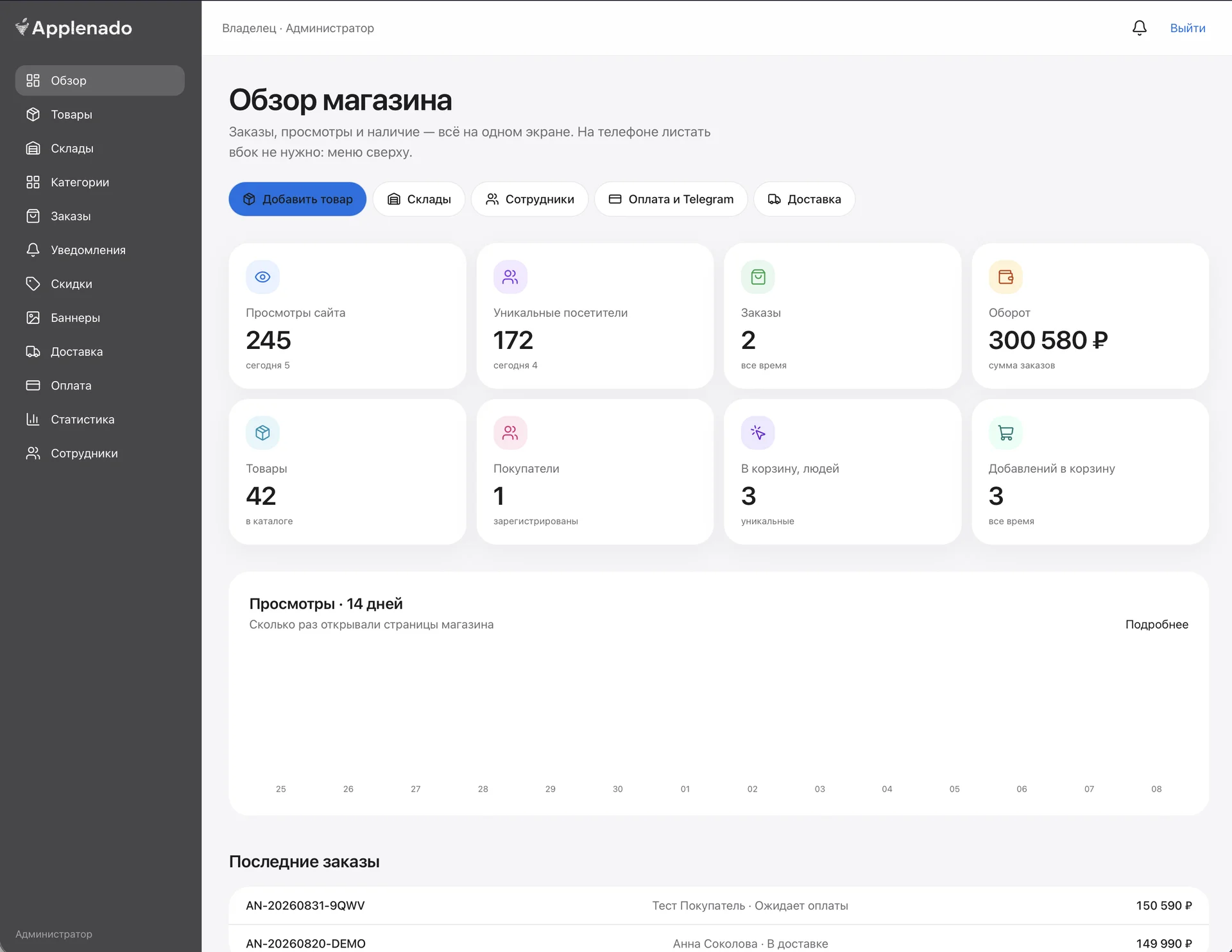Click wallet icon on Оборот card
Screen dimensions: 1232x952
click(x=1005, y=277)
